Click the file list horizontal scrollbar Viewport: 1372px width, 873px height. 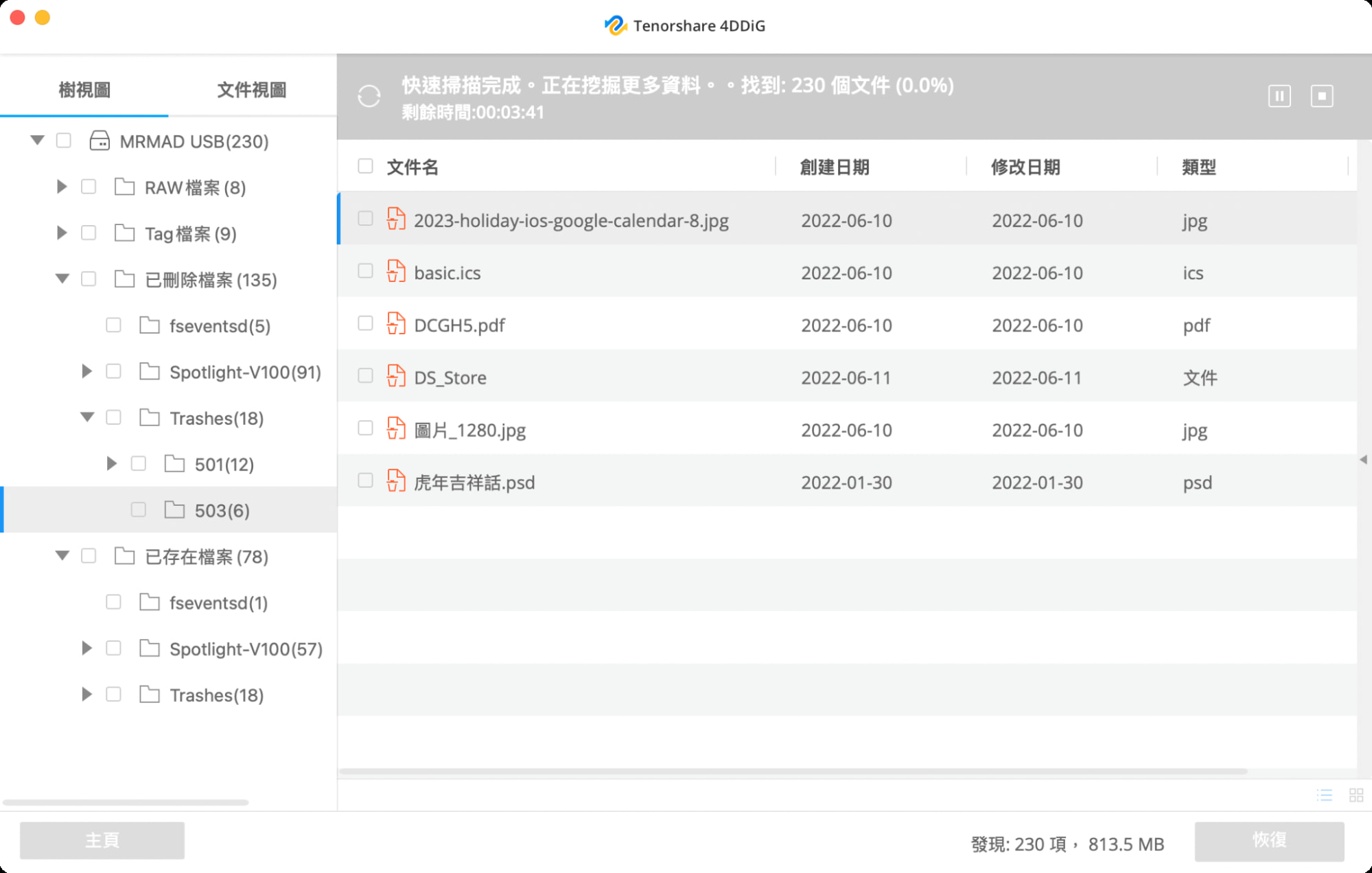[793, 771]
